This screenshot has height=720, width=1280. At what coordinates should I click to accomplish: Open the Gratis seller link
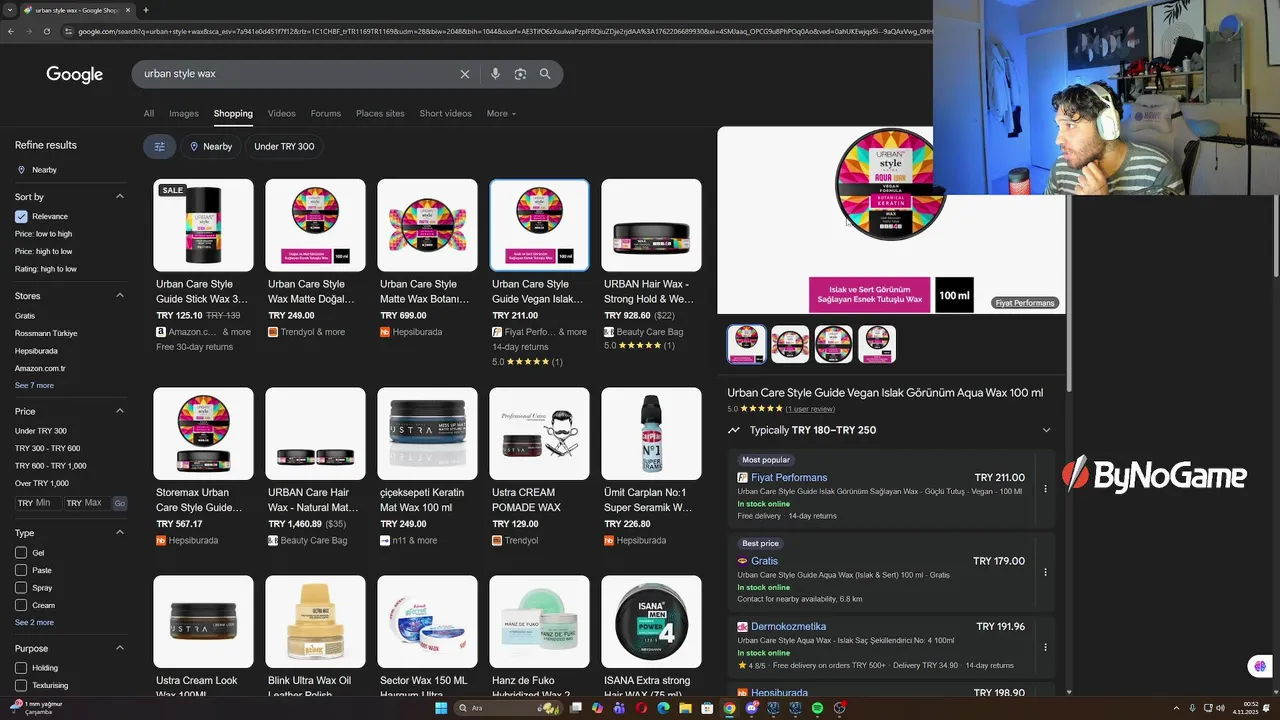[764, 561]
